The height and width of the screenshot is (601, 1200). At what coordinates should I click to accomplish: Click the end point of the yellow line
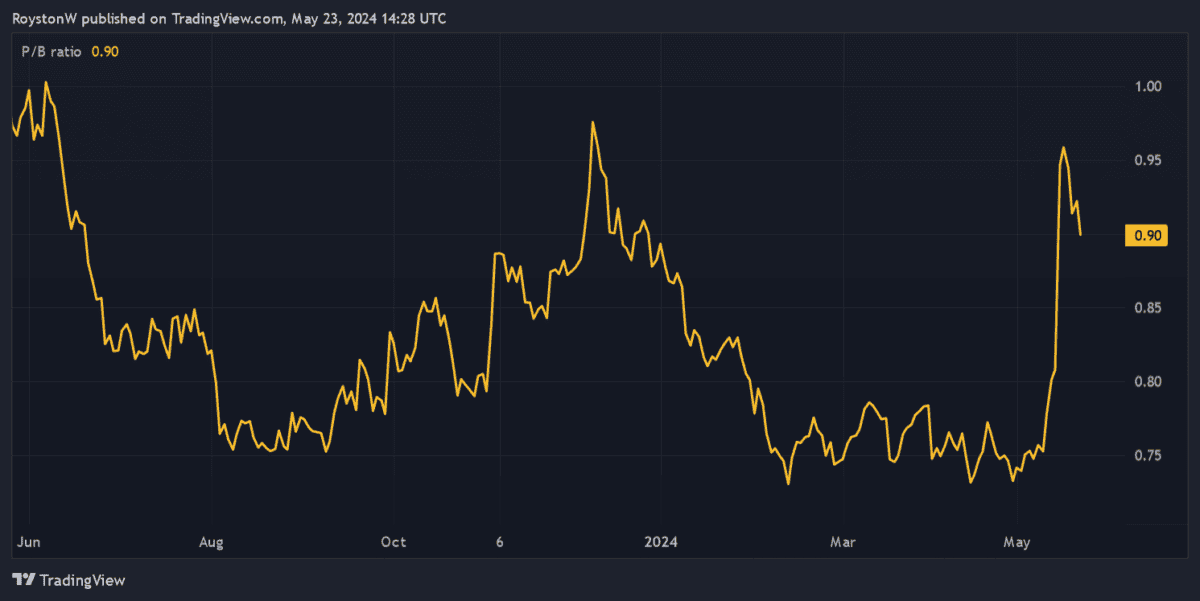pos(1080,235)
